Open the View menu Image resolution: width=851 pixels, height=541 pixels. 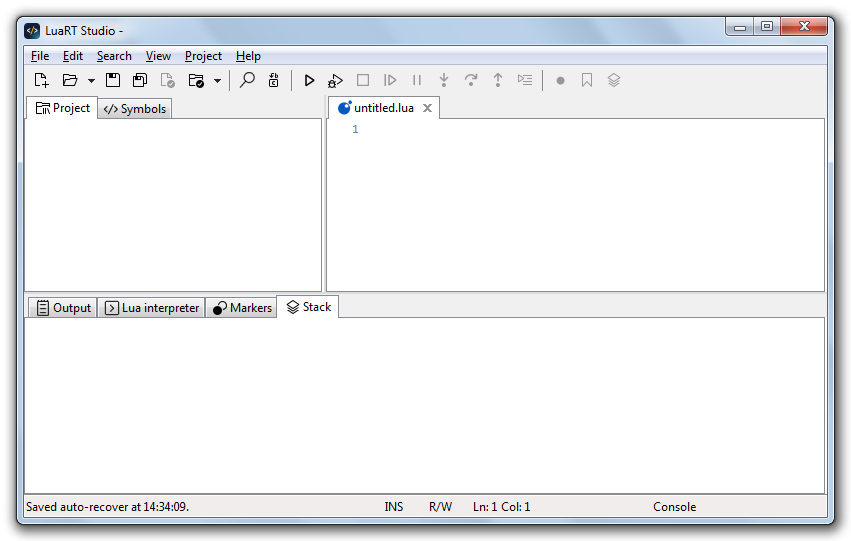[x=158, y=56]
